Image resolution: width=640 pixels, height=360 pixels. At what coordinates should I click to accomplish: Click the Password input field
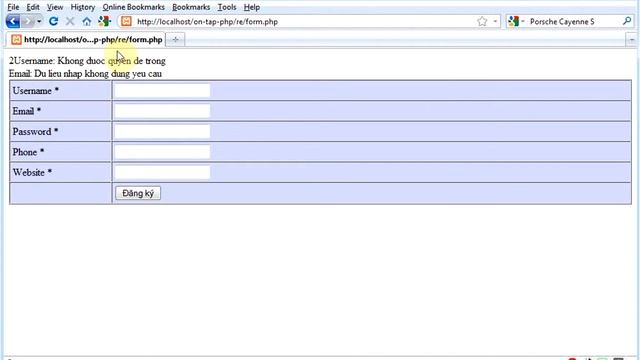pos(162,131)
